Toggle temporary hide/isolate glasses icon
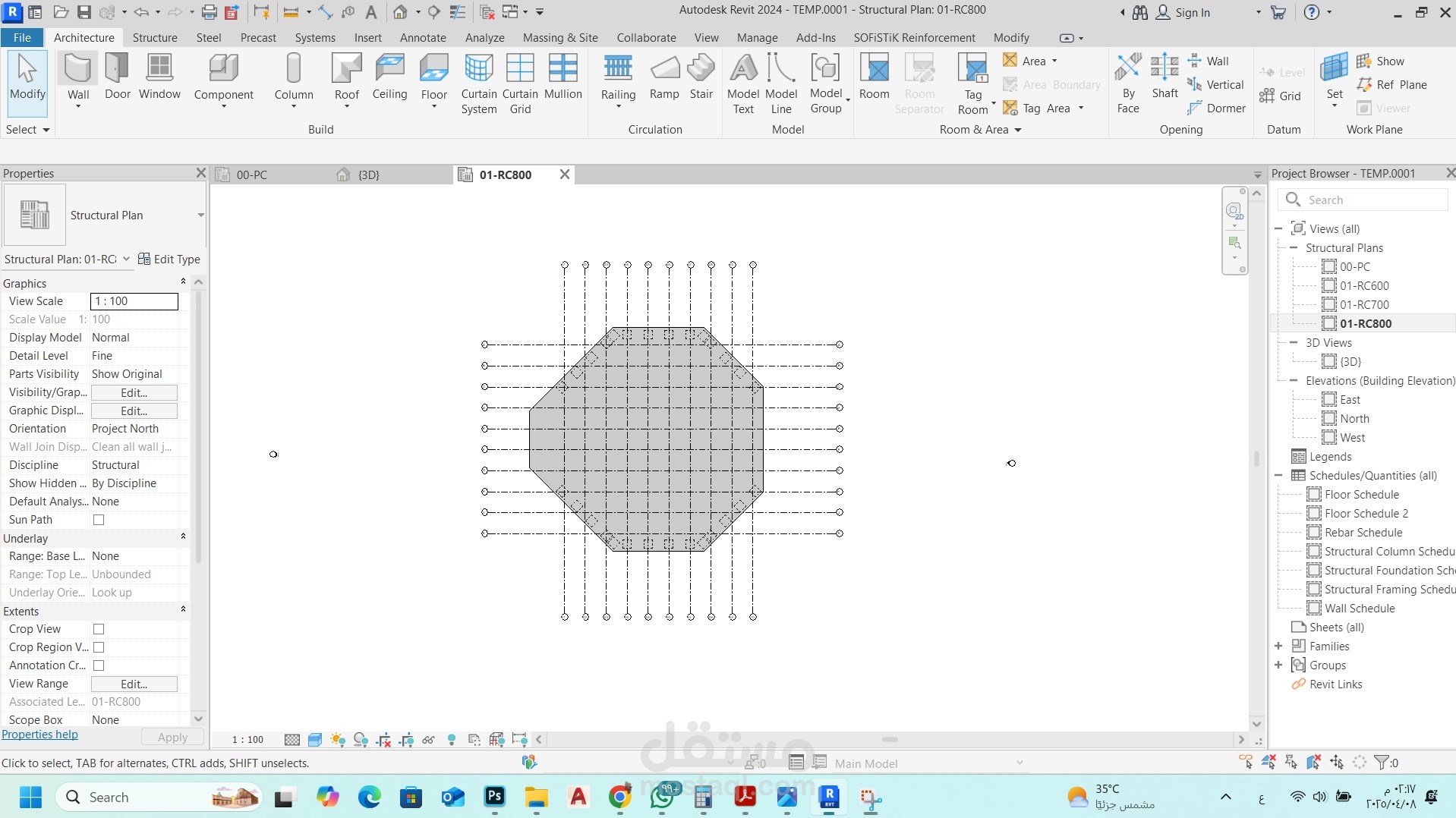 [429, 739]
